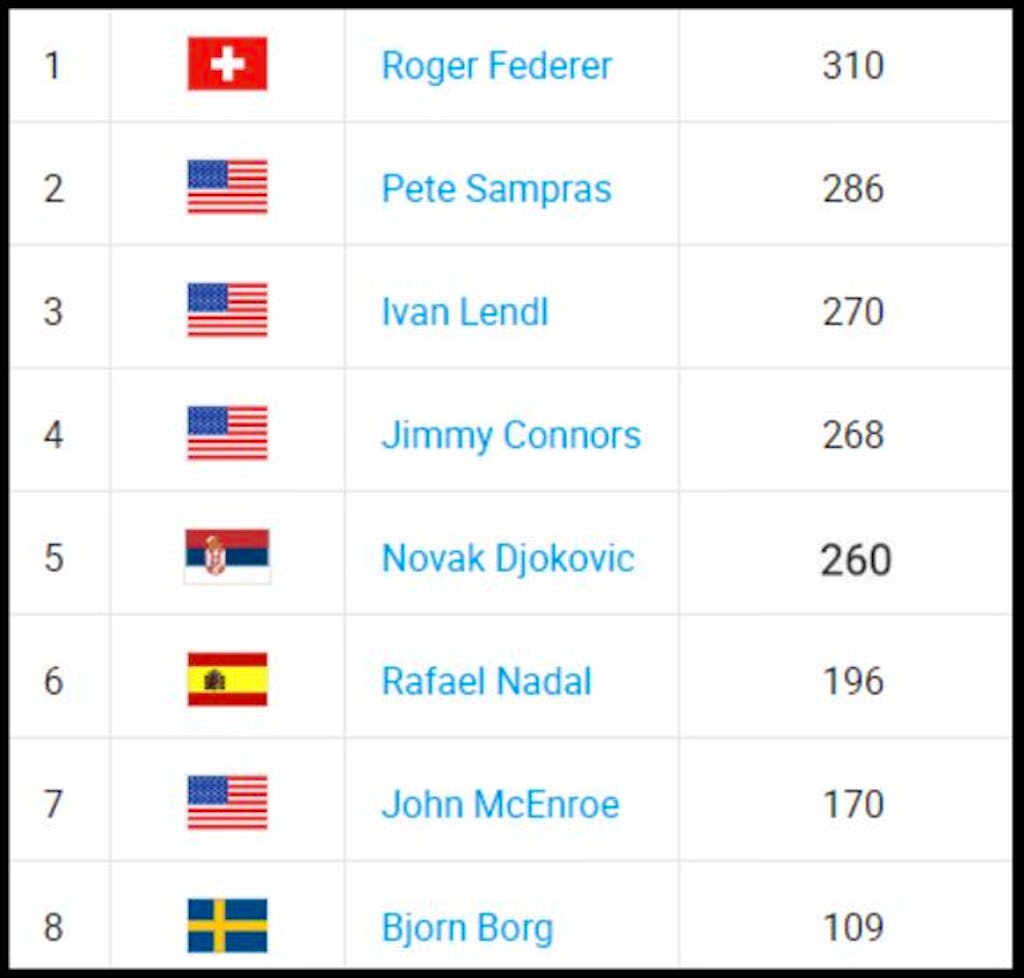The image size is (1024, 978).
Task: Click the 260 value in Djokovic's row
Action: [x=856, y=560]
